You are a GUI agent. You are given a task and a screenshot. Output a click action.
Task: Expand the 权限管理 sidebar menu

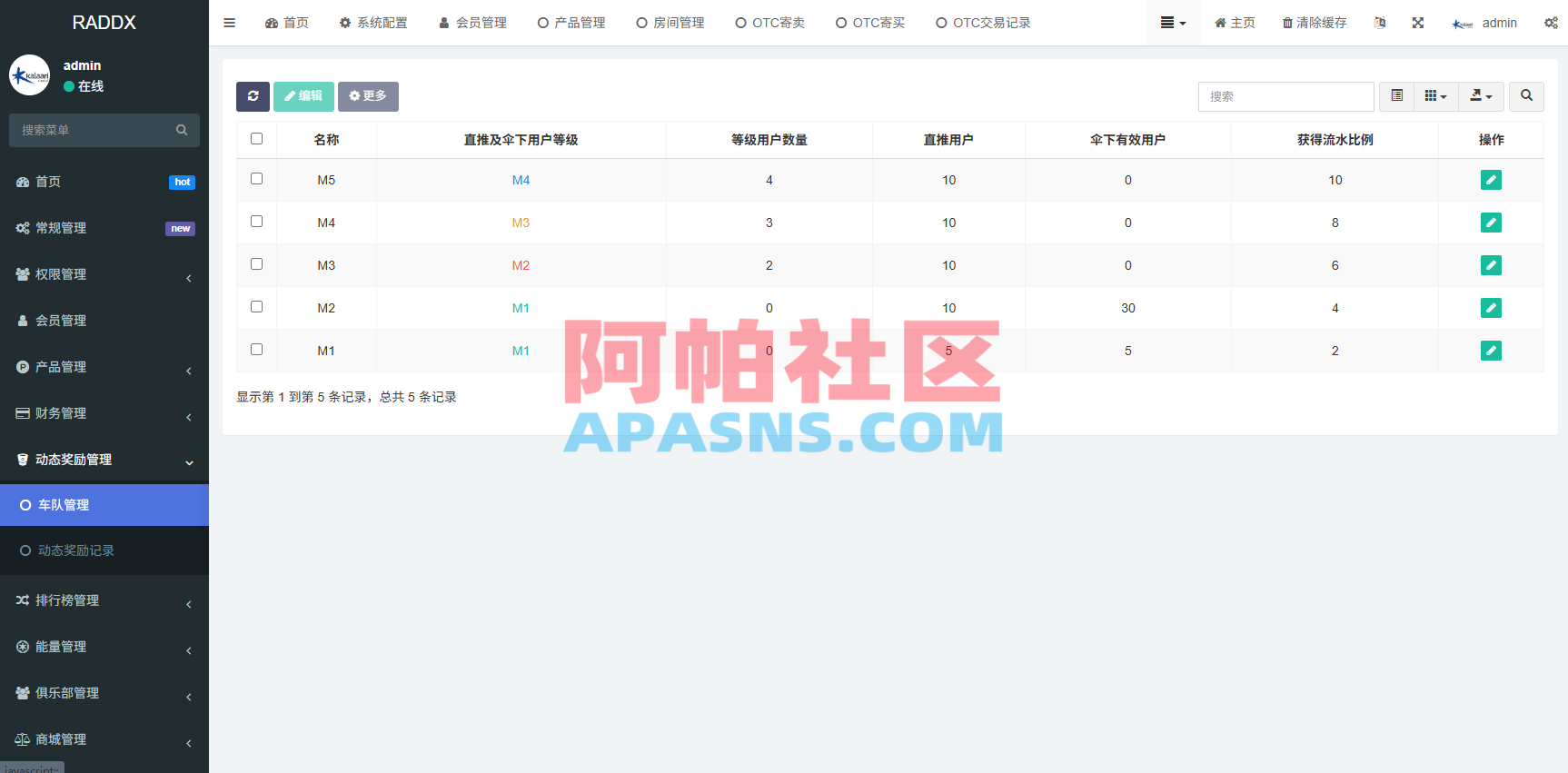104,274
